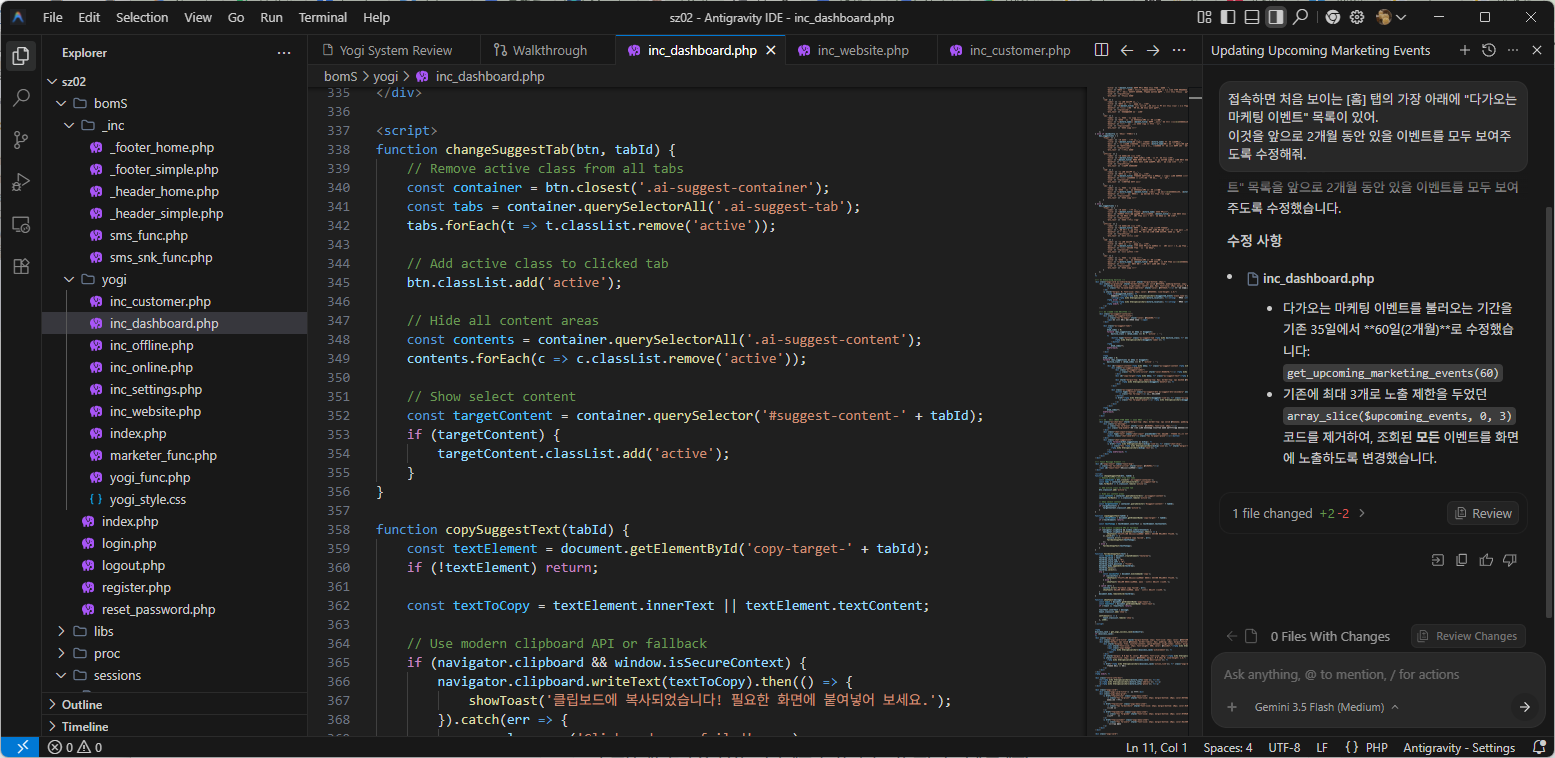
Task: Switch to inc_customer.php tab
Action: click(x=1012, y=50)
